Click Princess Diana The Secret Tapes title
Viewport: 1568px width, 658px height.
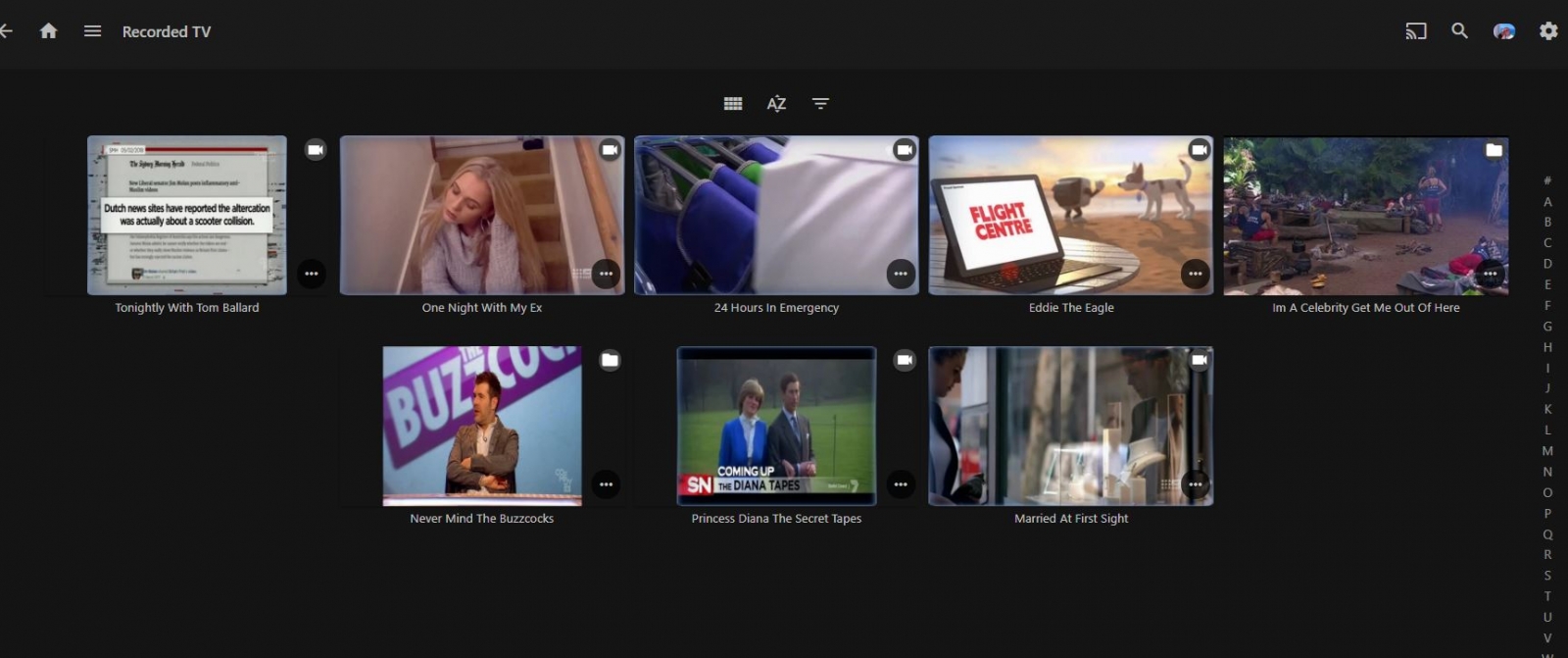pos(776,519)
